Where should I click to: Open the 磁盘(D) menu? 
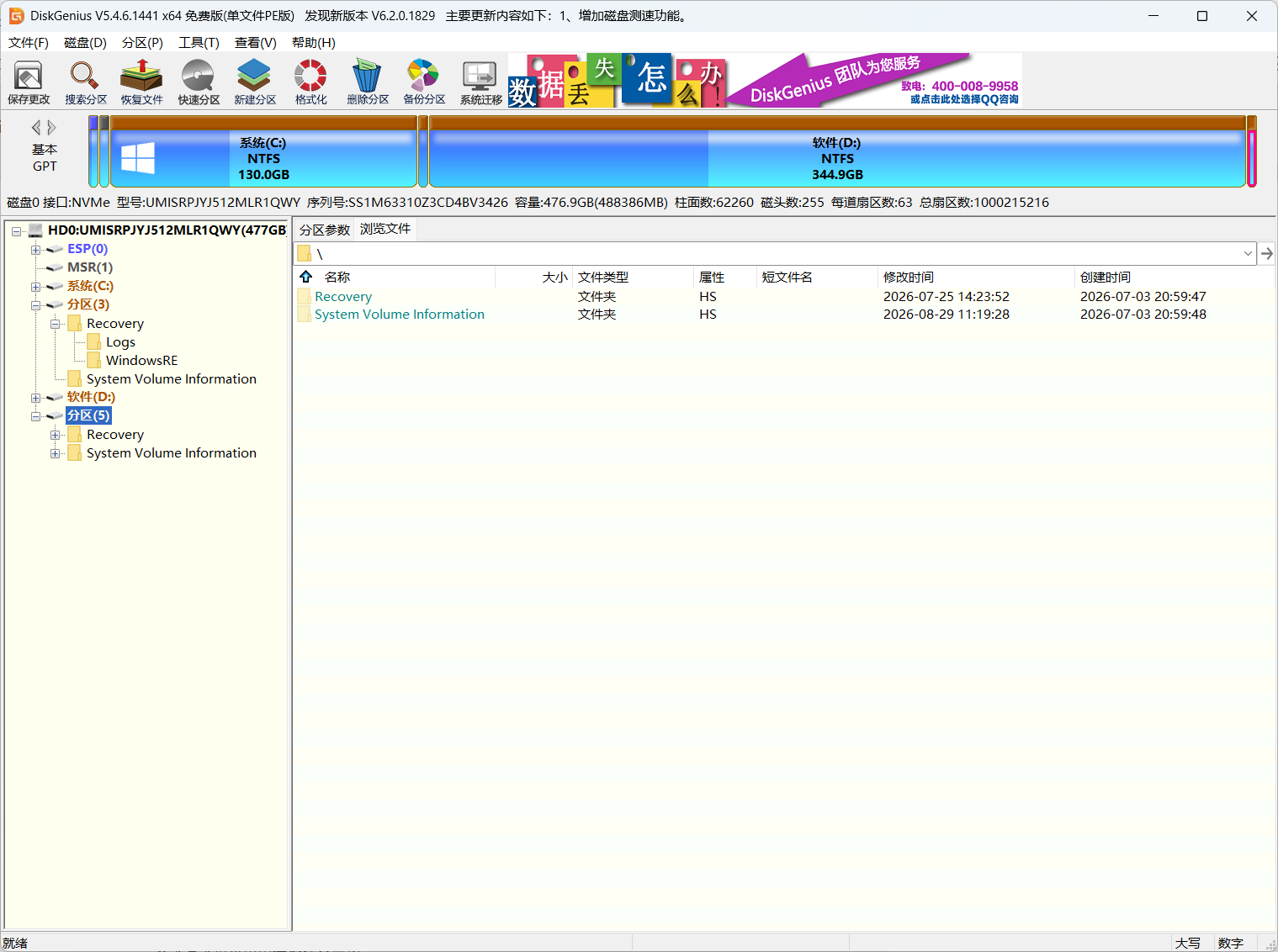click(85, 43)
